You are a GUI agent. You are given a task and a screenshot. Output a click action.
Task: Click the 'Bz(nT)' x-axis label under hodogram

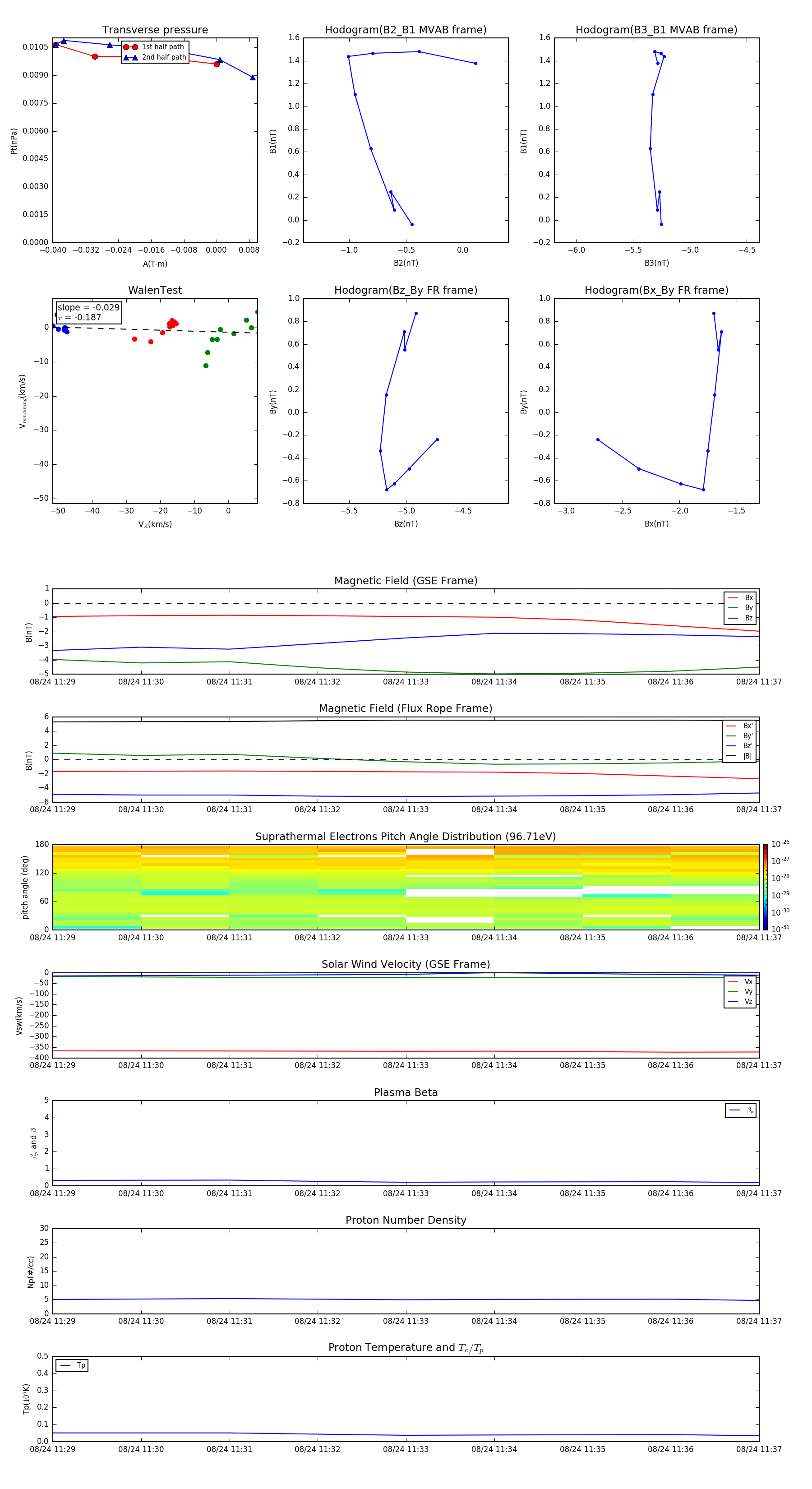[x=406, y=524]
